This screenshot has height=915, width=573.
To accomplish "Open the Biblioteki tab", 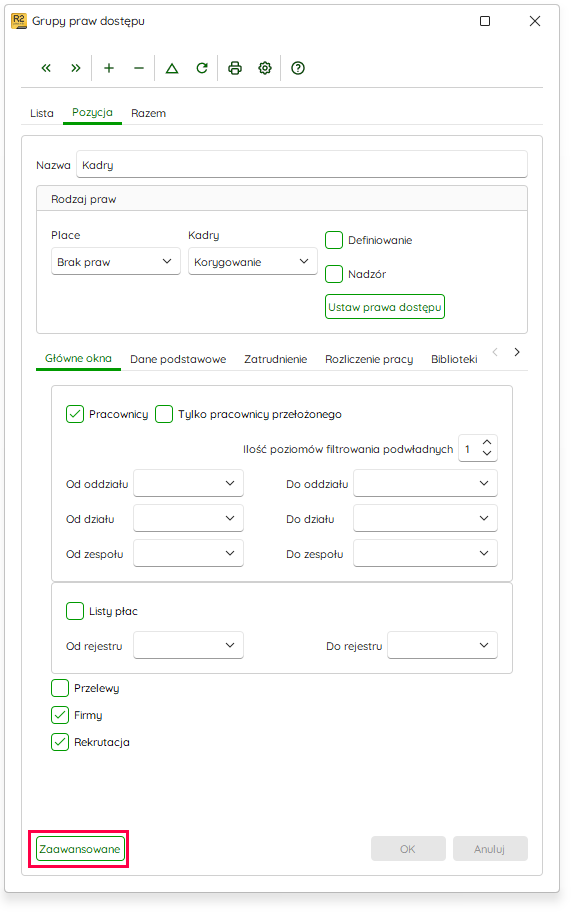I will click(x=454, y=359).
